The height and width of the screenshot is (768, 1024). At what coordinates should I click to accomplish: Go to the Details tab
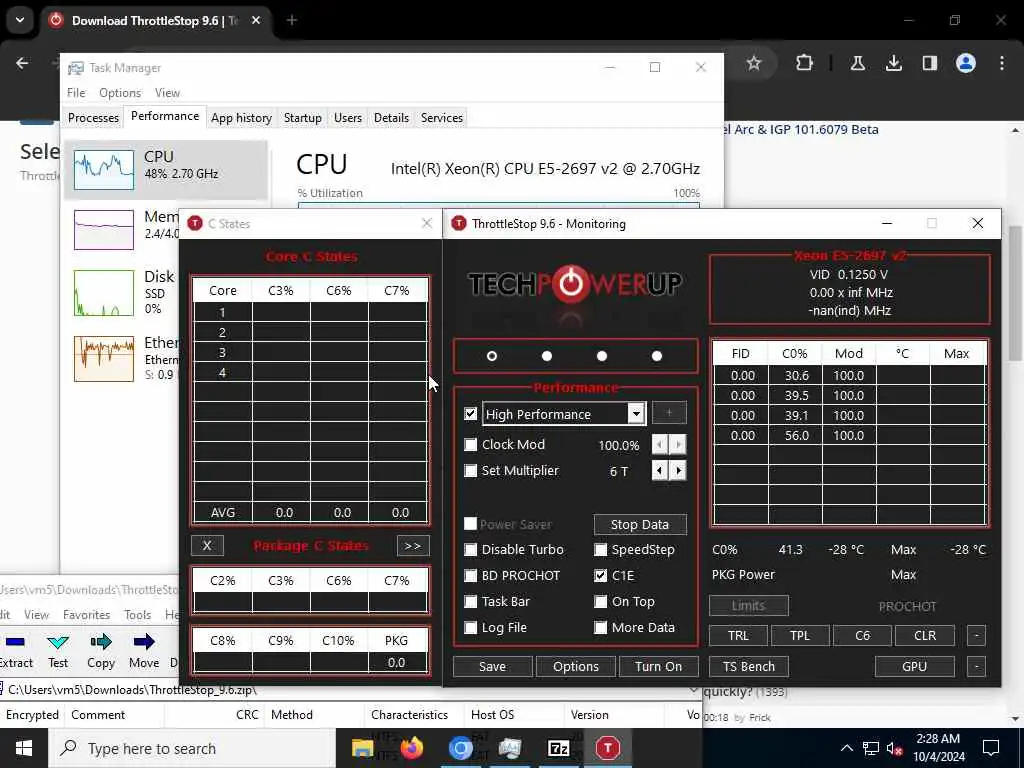391,118
